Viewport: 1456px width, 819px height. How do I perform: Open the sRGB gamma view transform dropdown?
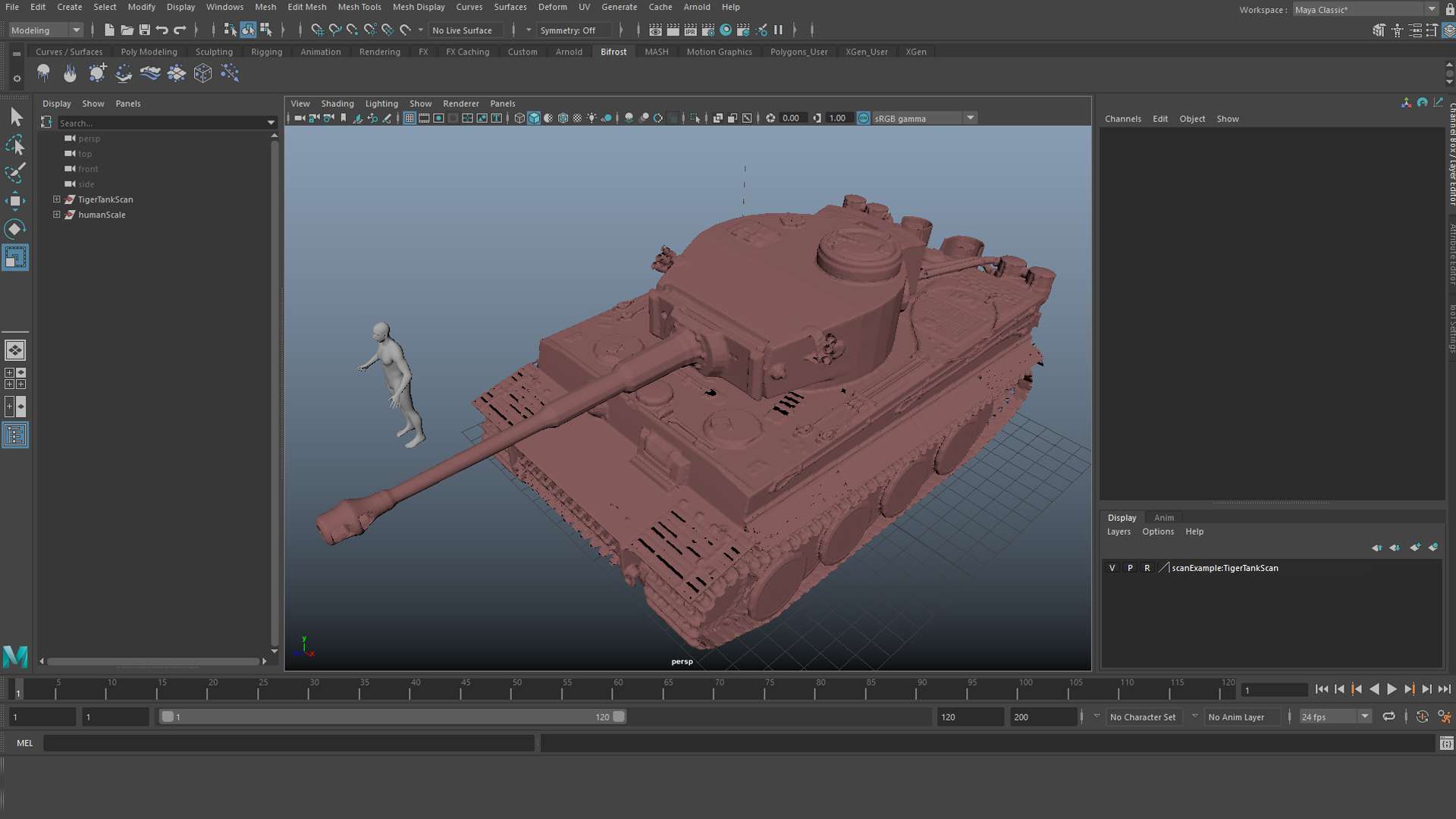[924, 118]
